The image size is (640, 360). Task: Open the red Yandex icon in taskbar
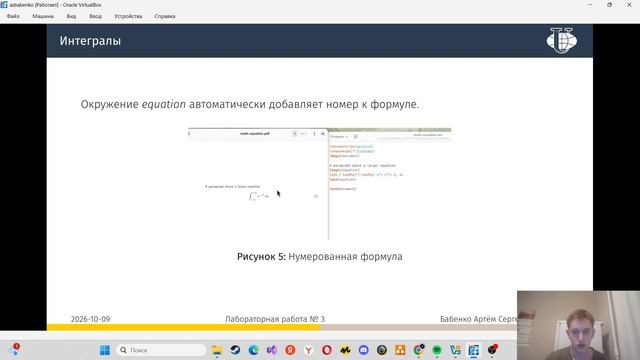[x=290, y=350]
